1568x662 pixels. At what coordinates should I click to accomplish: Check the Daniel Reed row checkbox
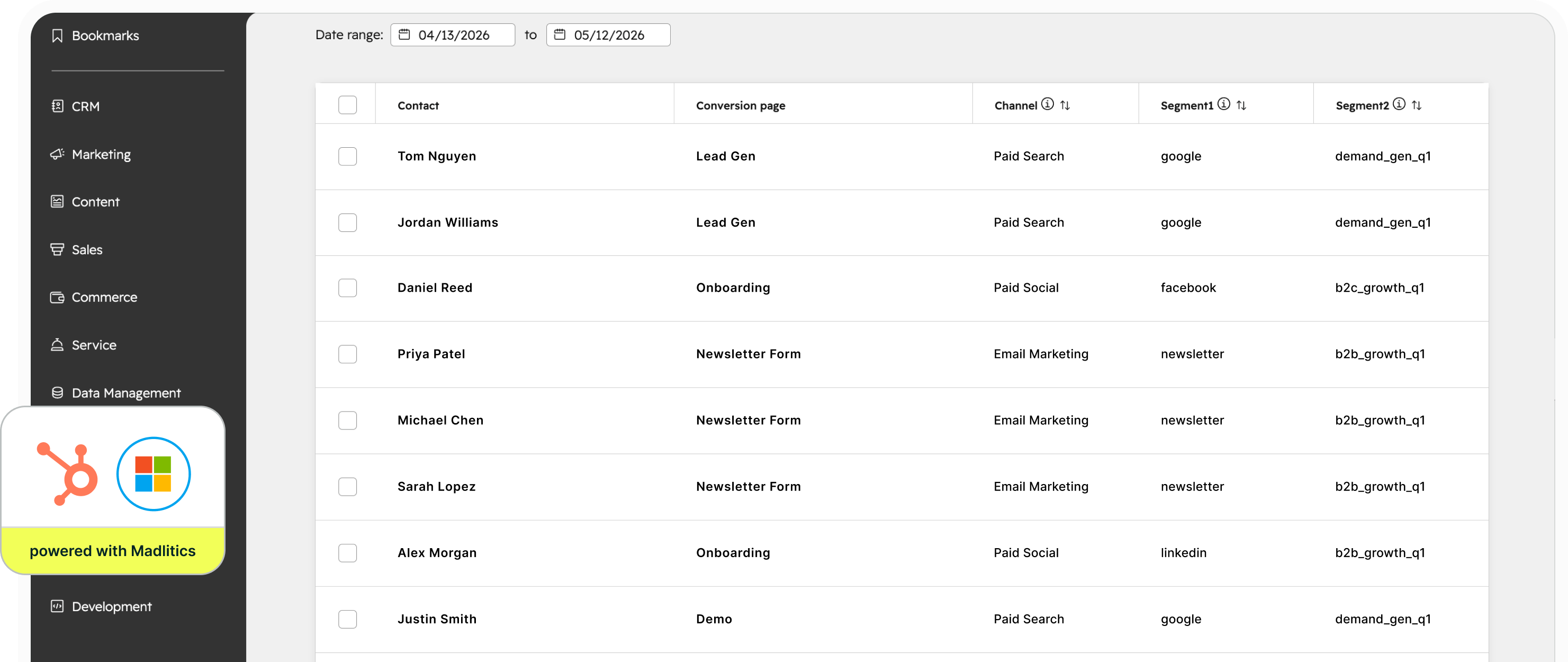click(348, 288)
